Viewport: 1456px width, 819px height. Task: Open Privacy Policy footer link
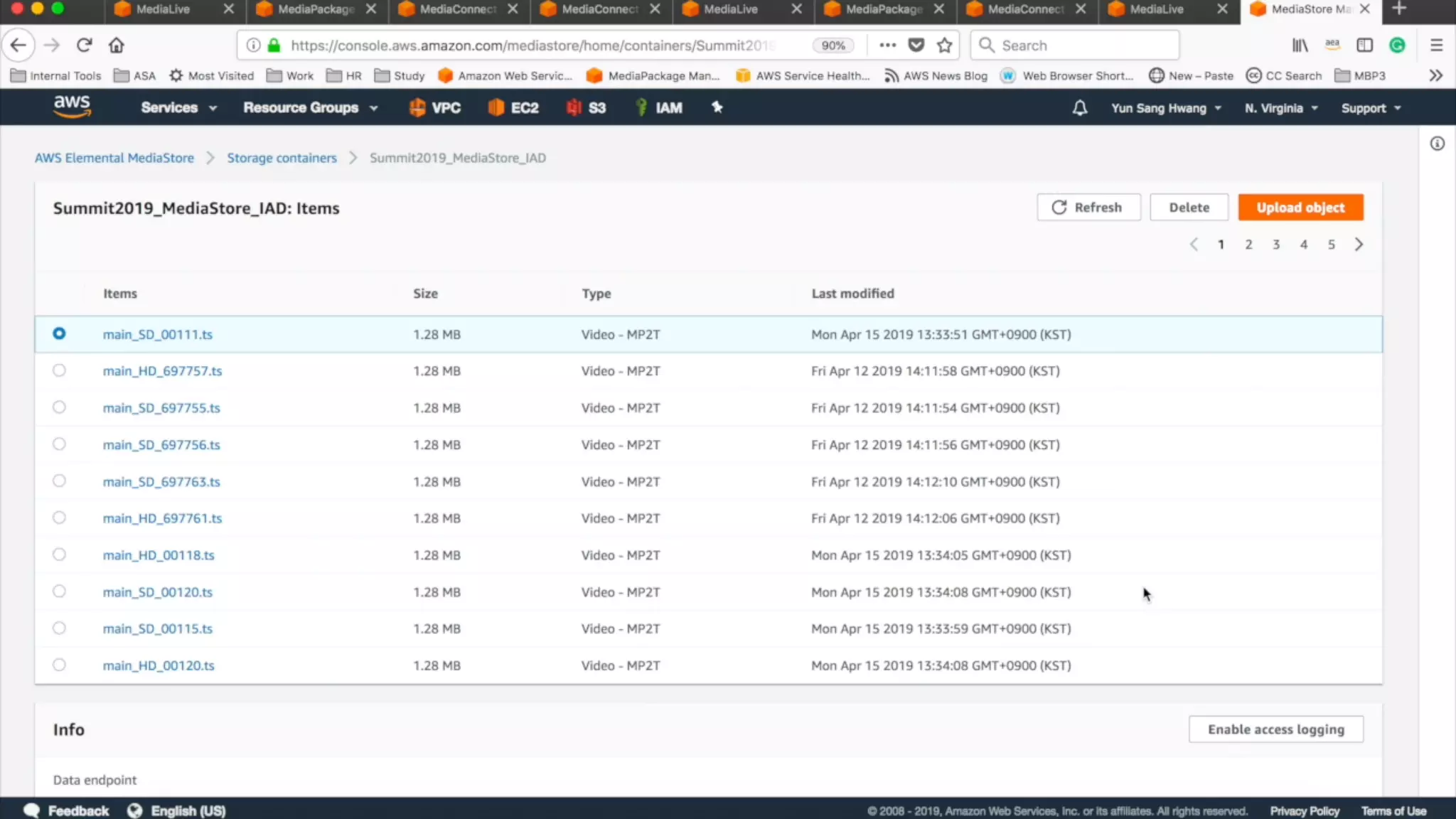coord(1305,811)
